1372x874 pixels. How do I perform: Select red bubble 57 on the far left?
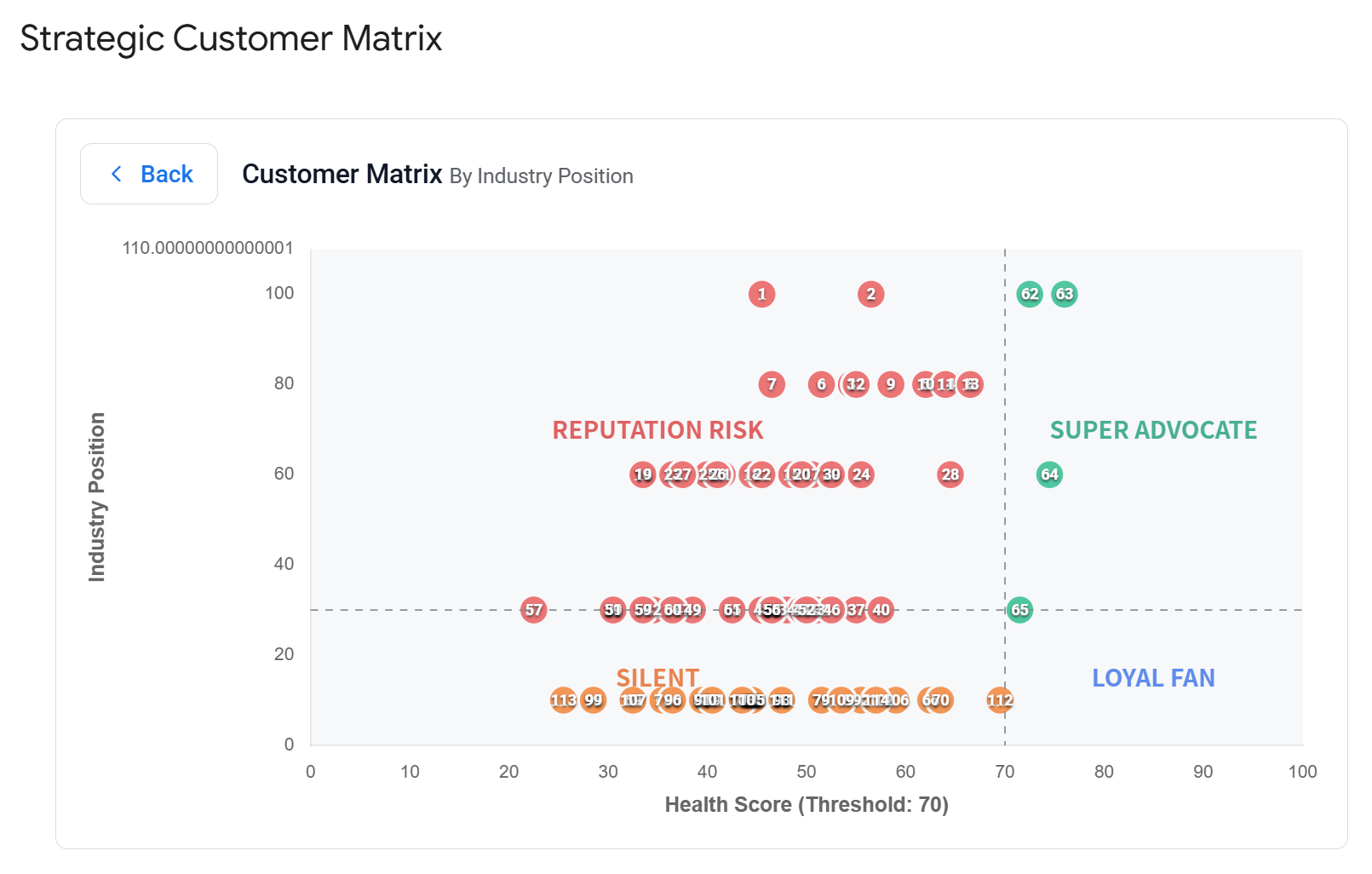pyautogui.click(x=534, y=610)
